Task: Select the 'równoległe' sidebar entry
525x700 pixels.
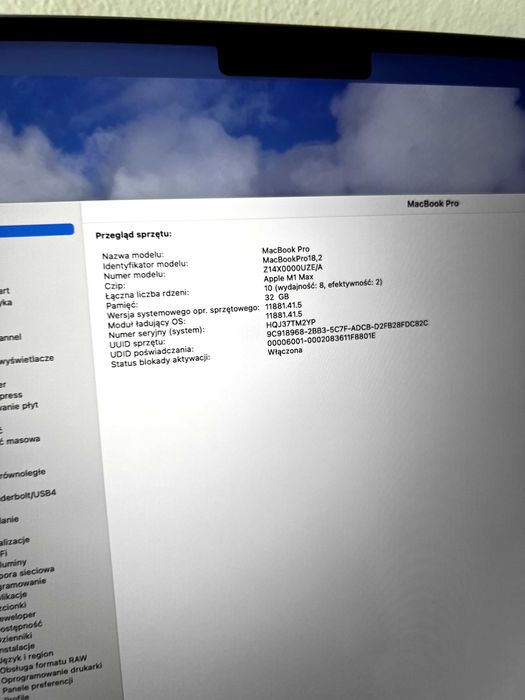Action: pyautogui.click(x=23, y=473)
